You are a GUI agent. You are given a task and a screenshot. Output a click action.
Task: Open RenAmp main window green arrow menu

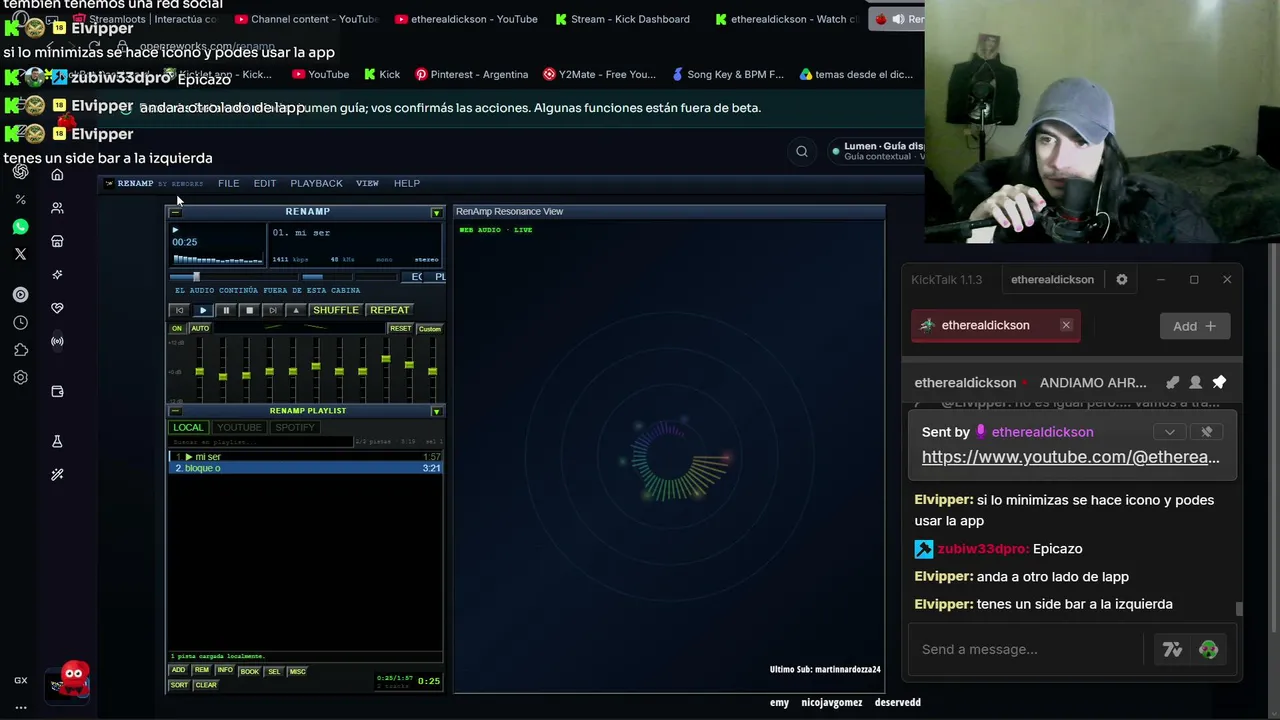(x=436, y=212)
